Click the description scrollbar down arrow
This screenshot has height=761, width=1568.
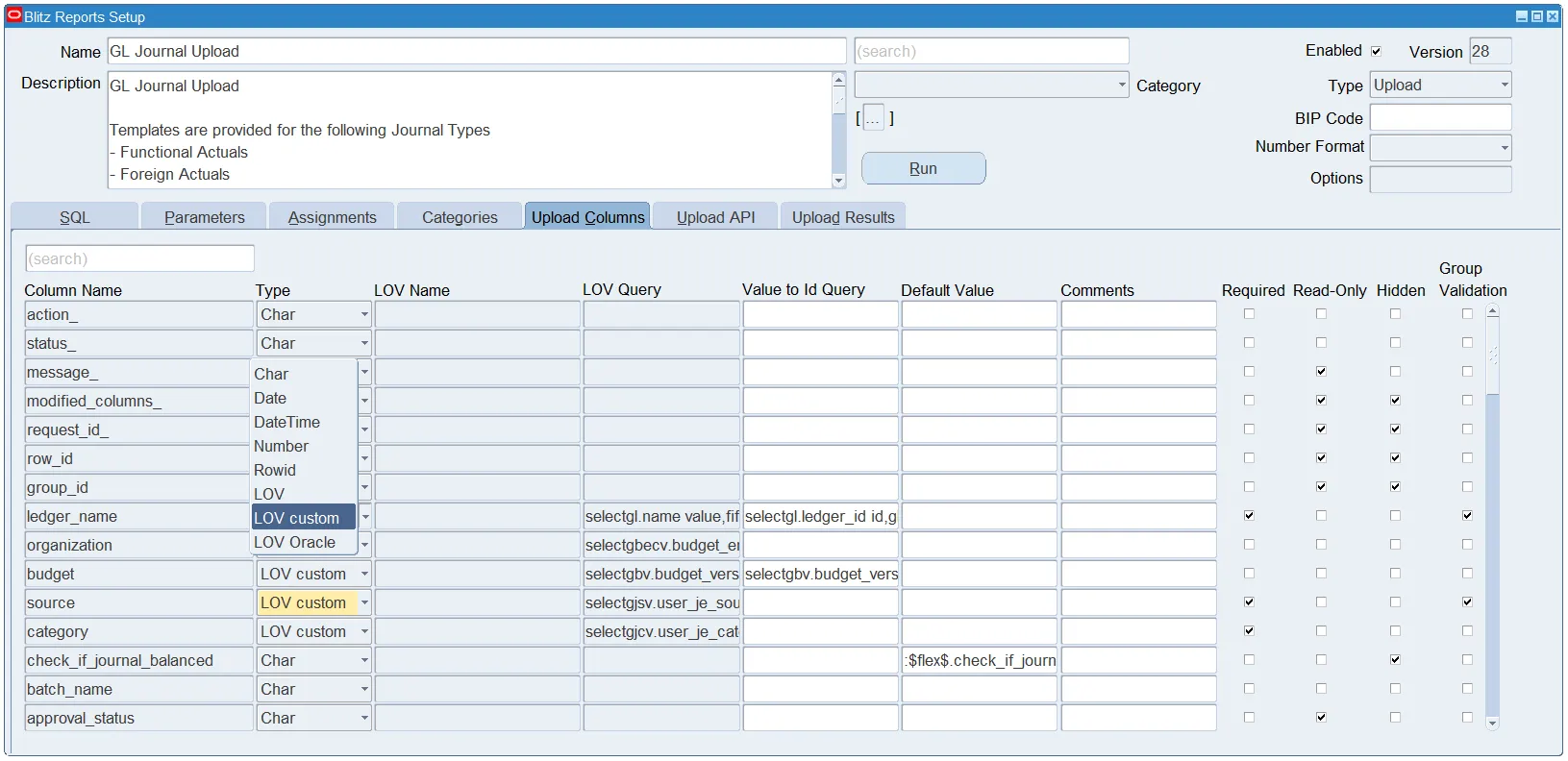[x=838, y=181]
